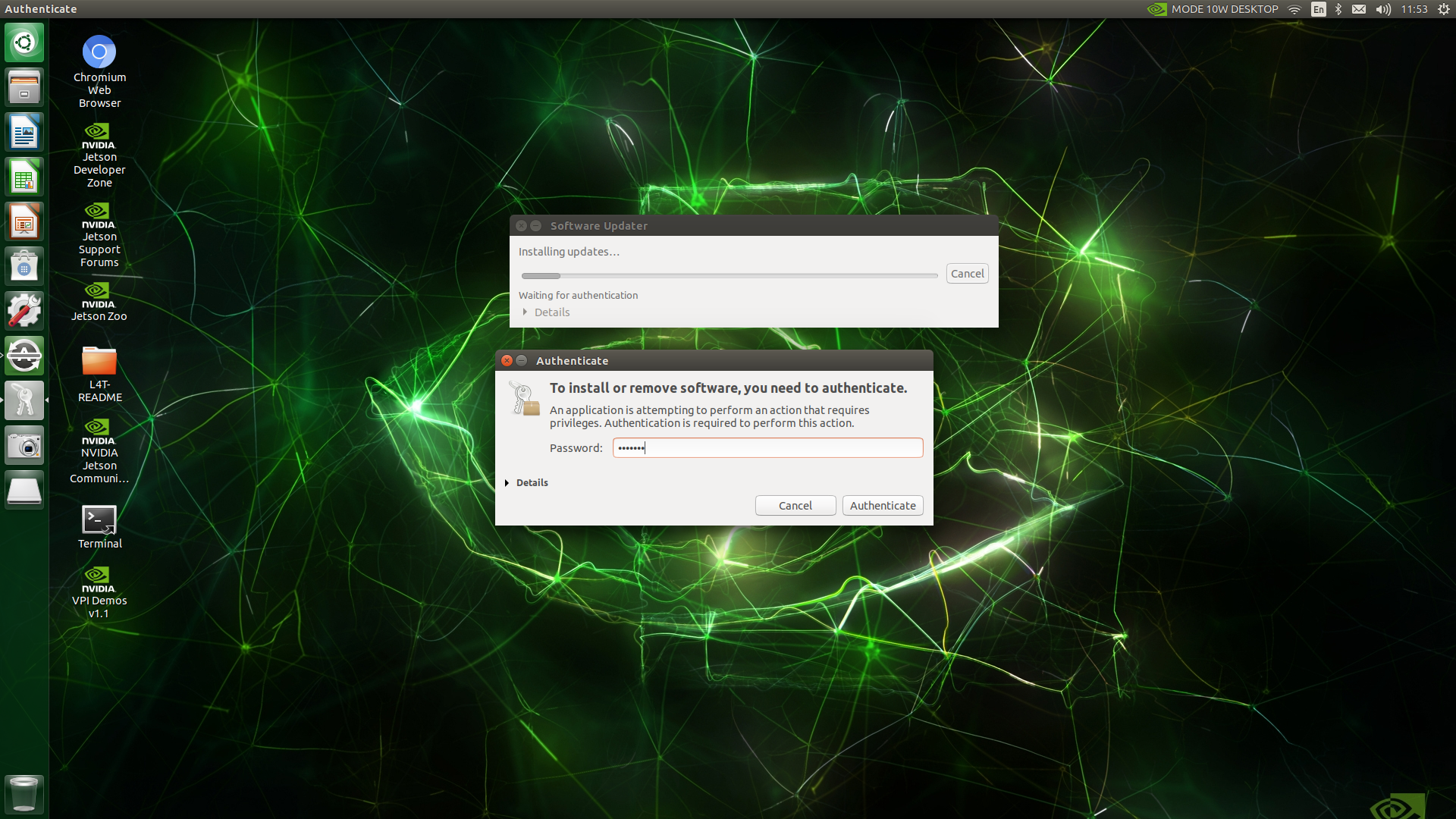Click the Authenticate button
The height and width of the screenshot is (819, 1456).
882,506
